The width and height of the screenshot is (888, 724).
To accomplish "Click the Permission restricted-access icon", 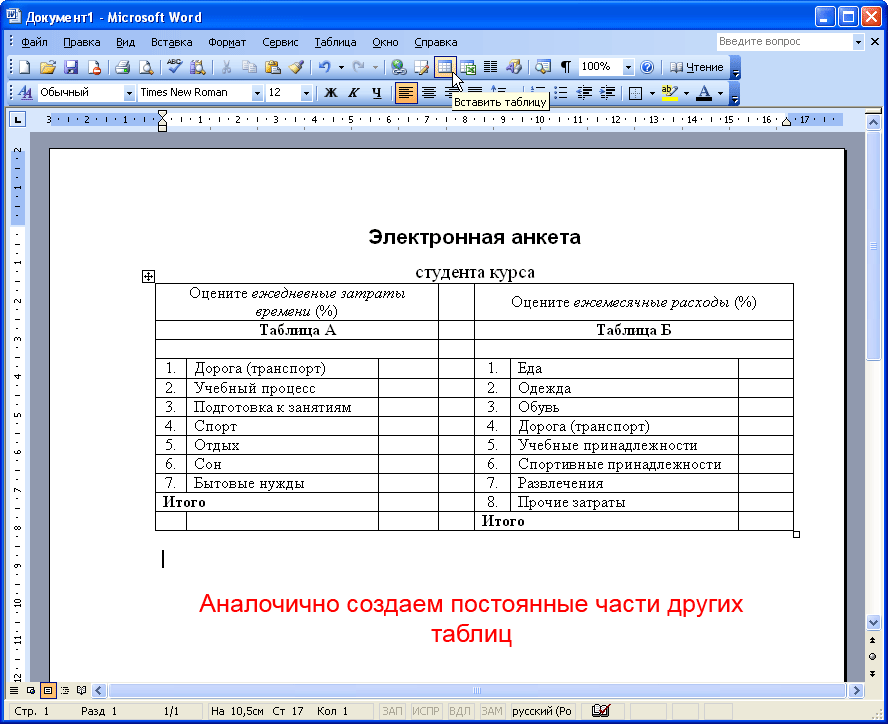I will [94, 67].
